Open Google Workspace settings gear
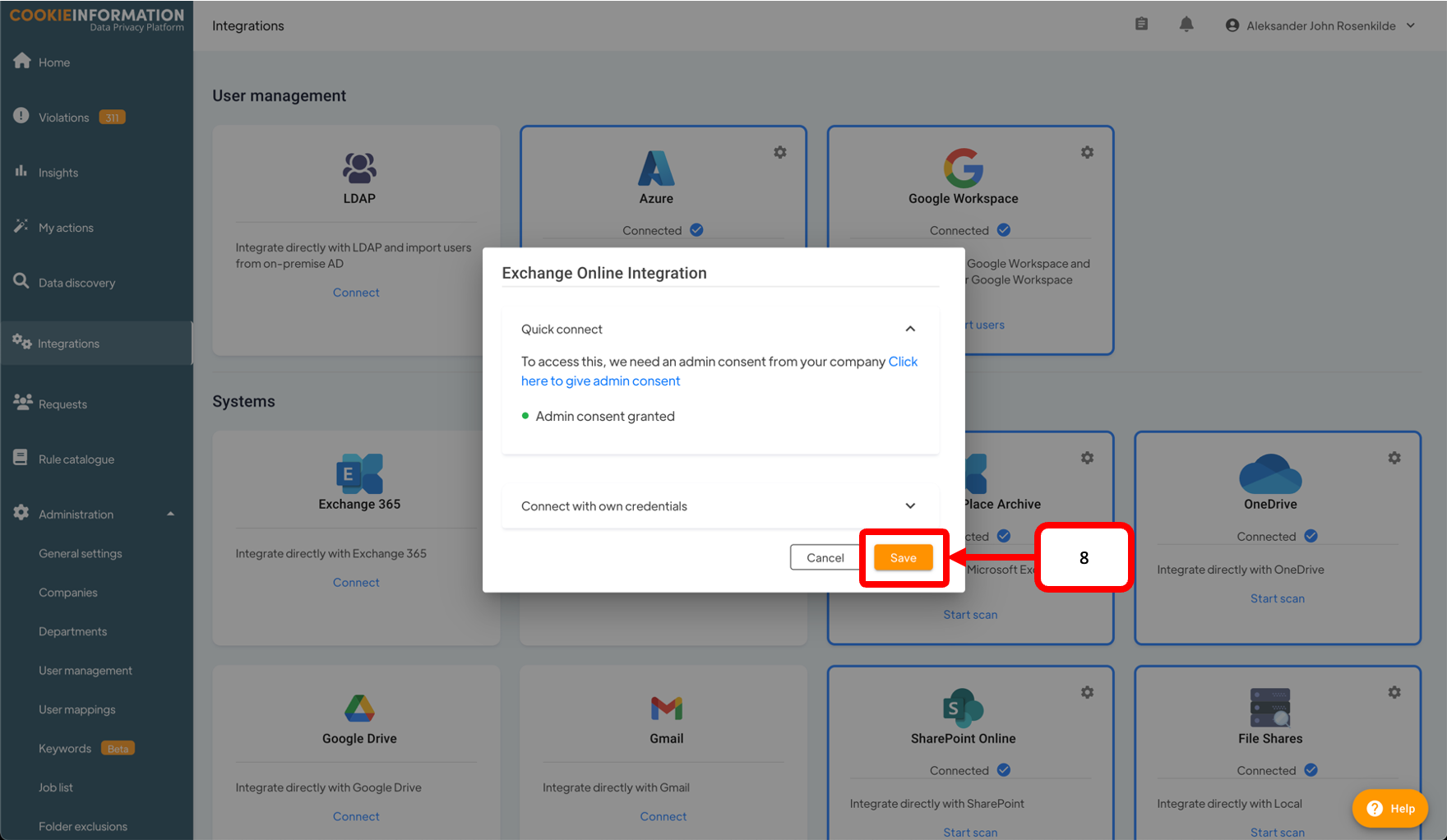This screenshot has height=840, width=1447. (1087, 152)
